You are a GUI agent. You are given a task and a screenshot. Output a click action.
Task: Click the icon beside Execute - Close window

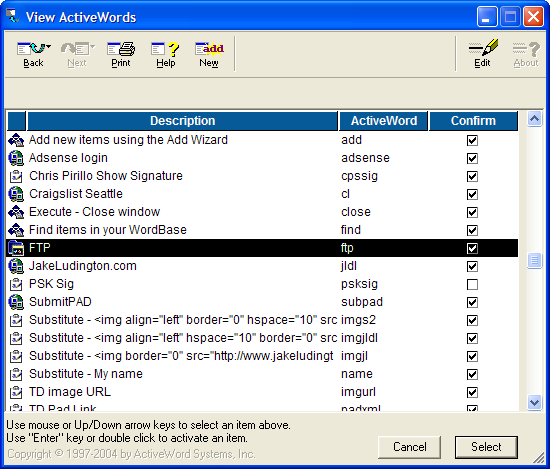point(16,212)
